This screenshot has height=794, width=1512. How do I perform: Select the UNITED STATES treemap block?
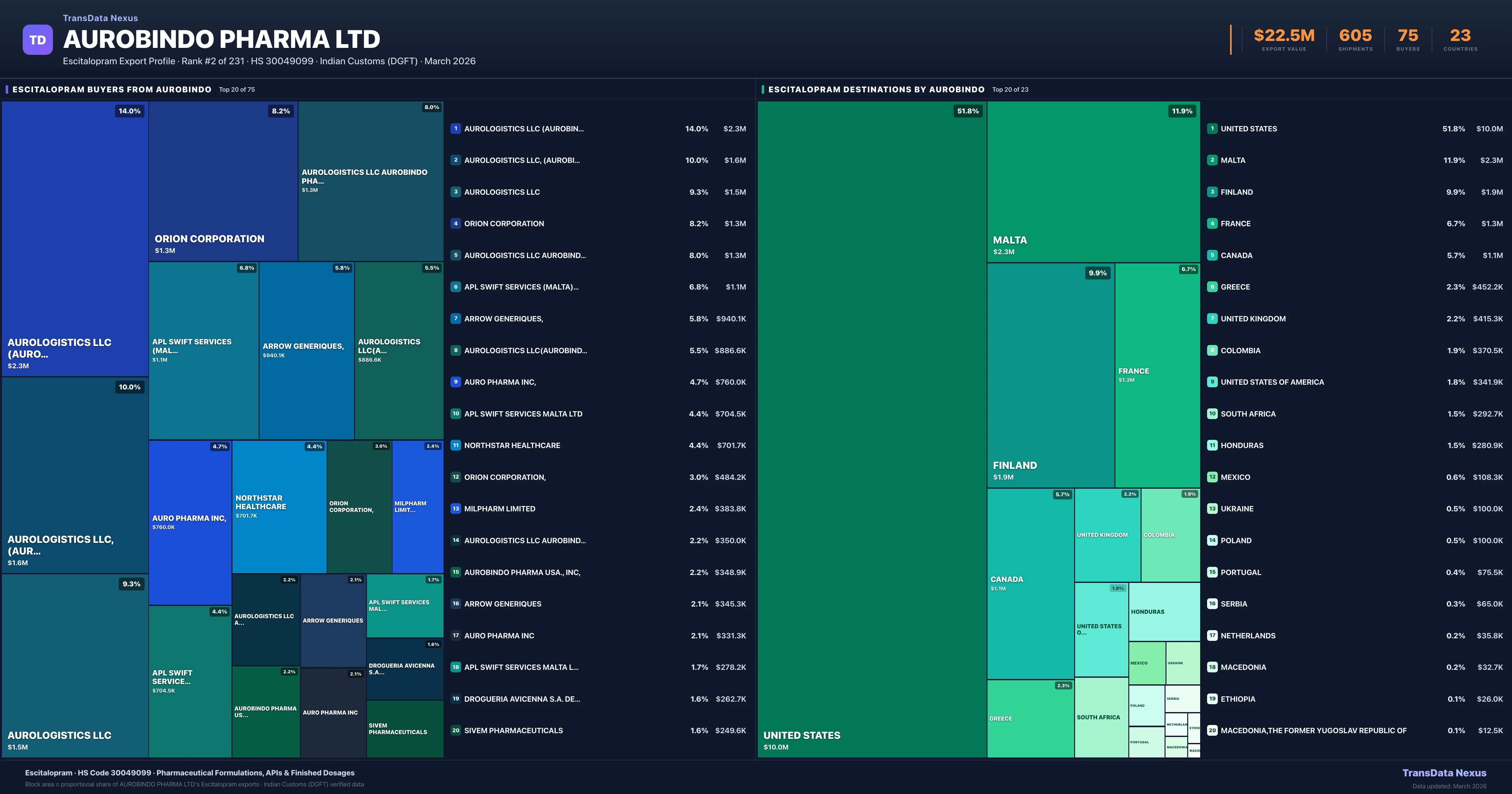[872, 429]
